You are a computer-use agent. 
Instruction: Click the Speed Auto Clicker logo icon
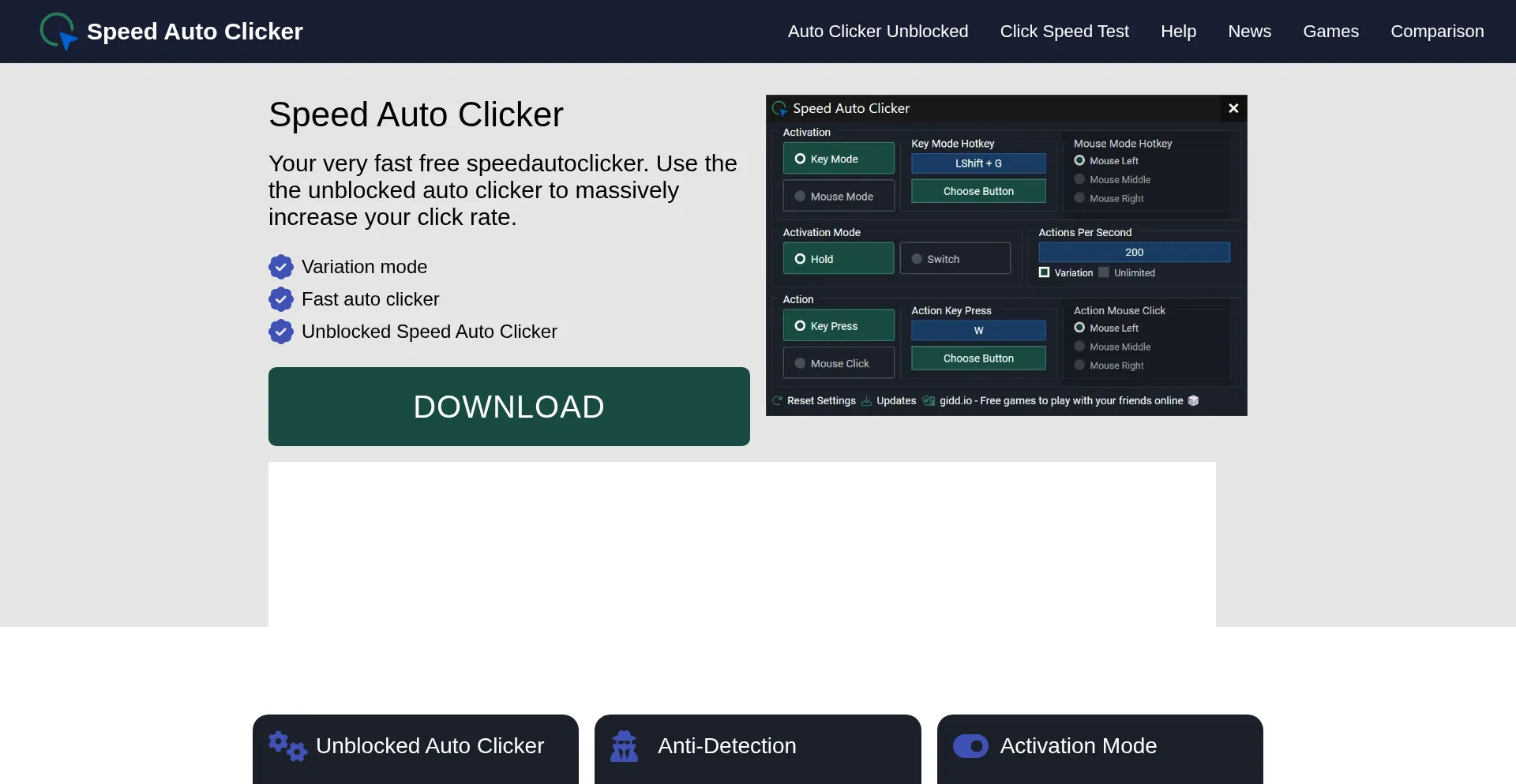[58, 32]
